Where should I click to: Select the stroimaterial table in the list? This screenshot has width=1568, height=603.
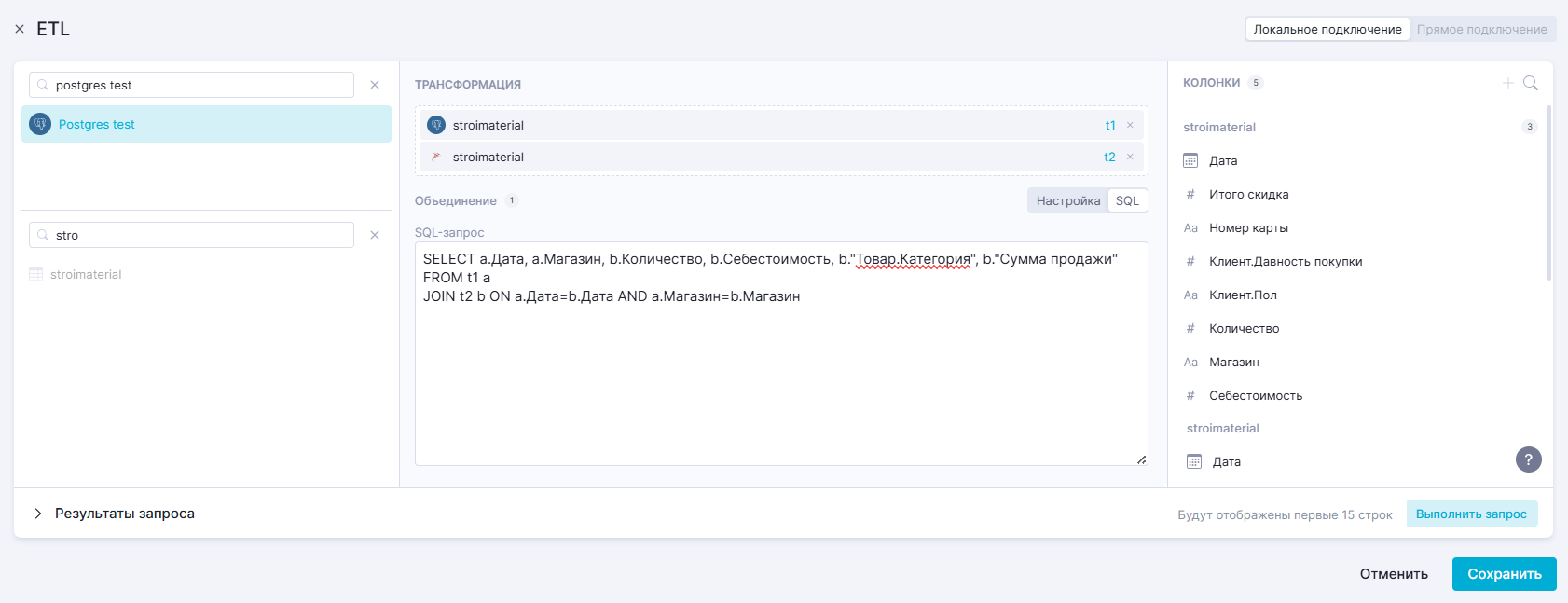pyautogui.click(x=86, y=274)
